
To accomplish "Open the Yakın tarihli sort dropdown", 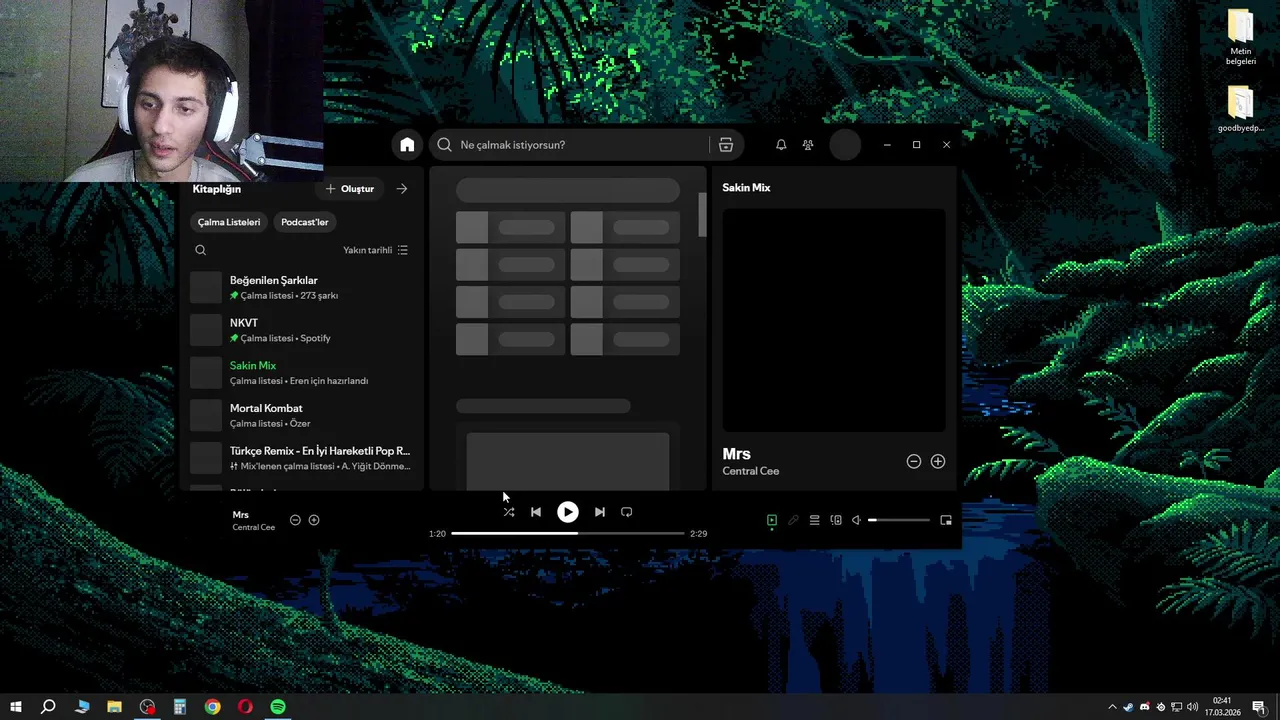I will click(x=376, y=250).
